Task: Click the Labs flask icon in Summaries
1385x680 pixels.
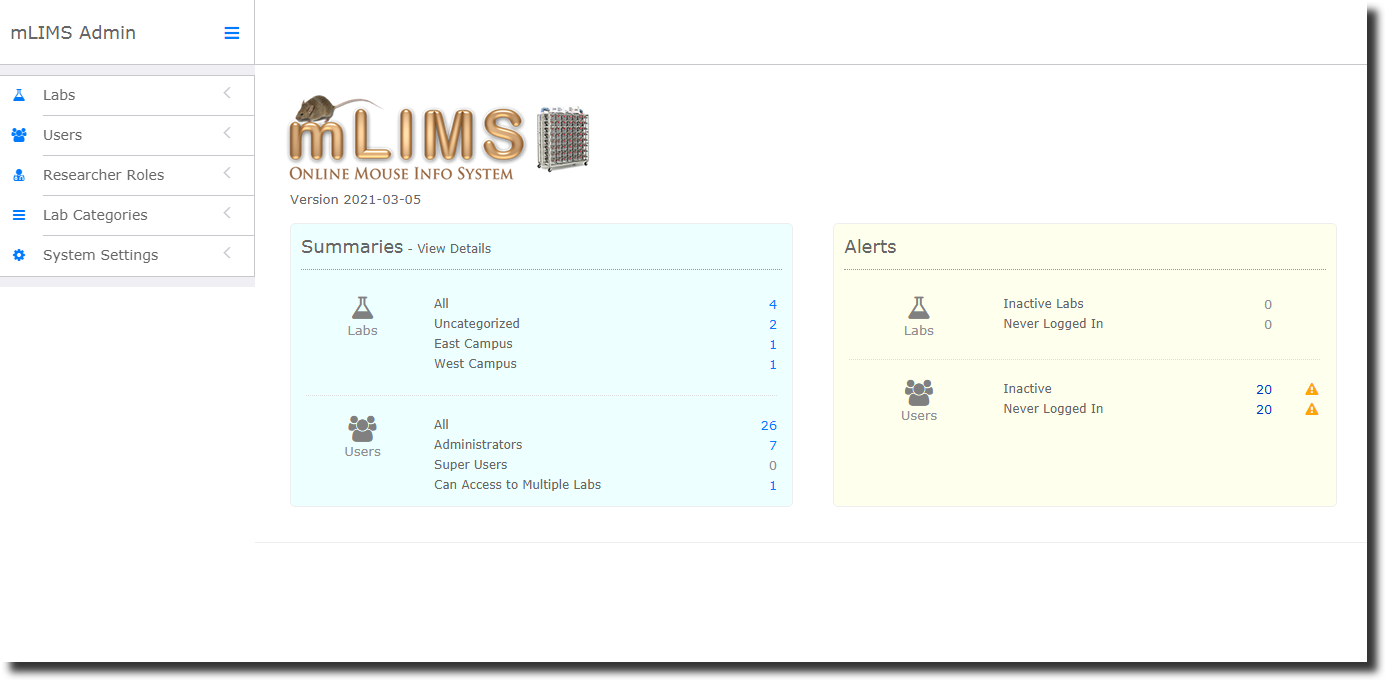Action: point(362,308)
